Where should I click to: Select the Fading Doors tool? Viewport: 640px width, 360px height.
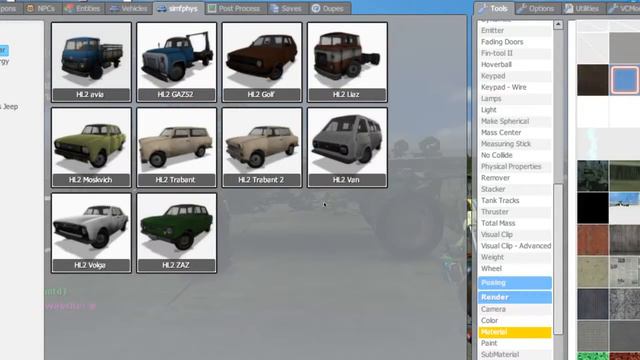click(515, 42)
